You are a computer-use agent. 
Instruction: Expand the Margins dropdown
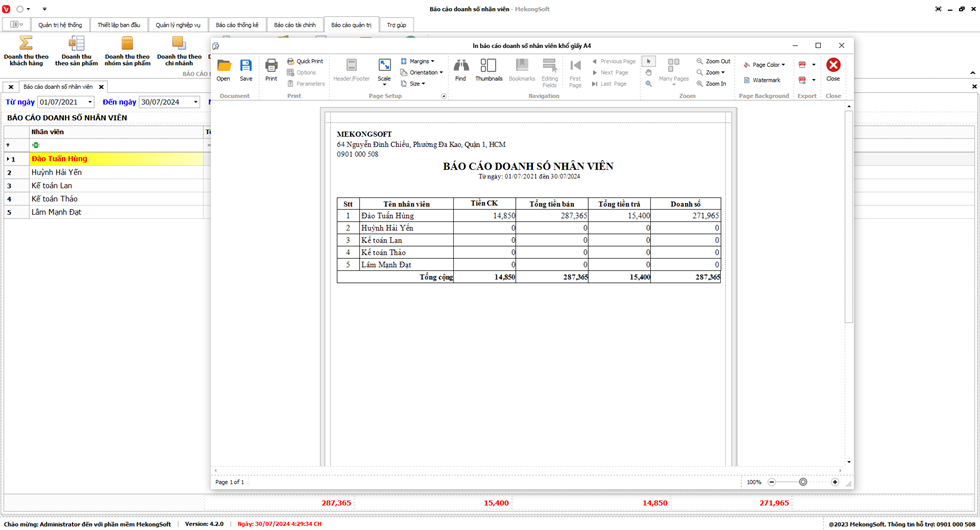418,61
